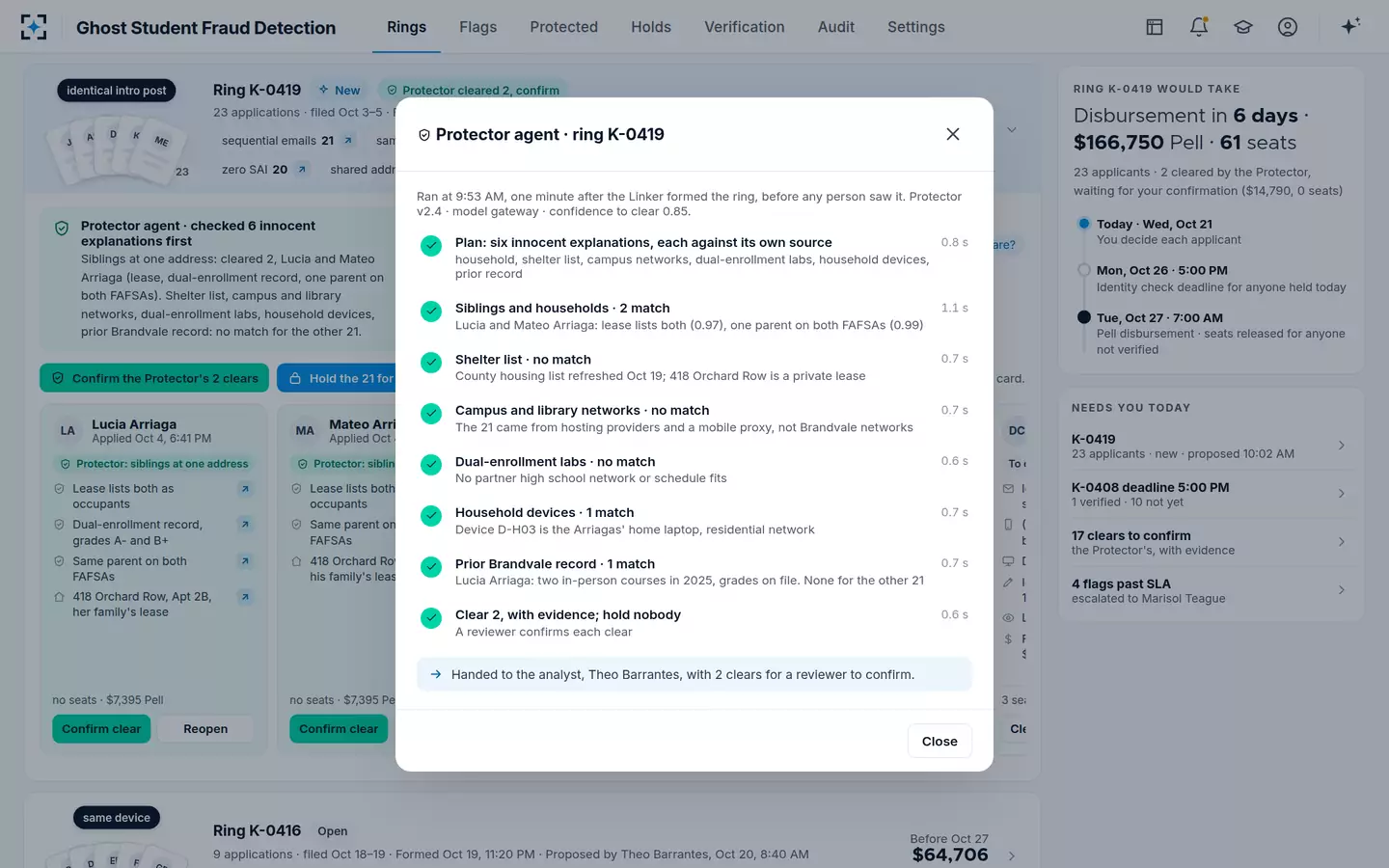The image size is (1389, 868).
Task: Confirm clear for Mateo Arriaga
Action: [x=339, y=729]
